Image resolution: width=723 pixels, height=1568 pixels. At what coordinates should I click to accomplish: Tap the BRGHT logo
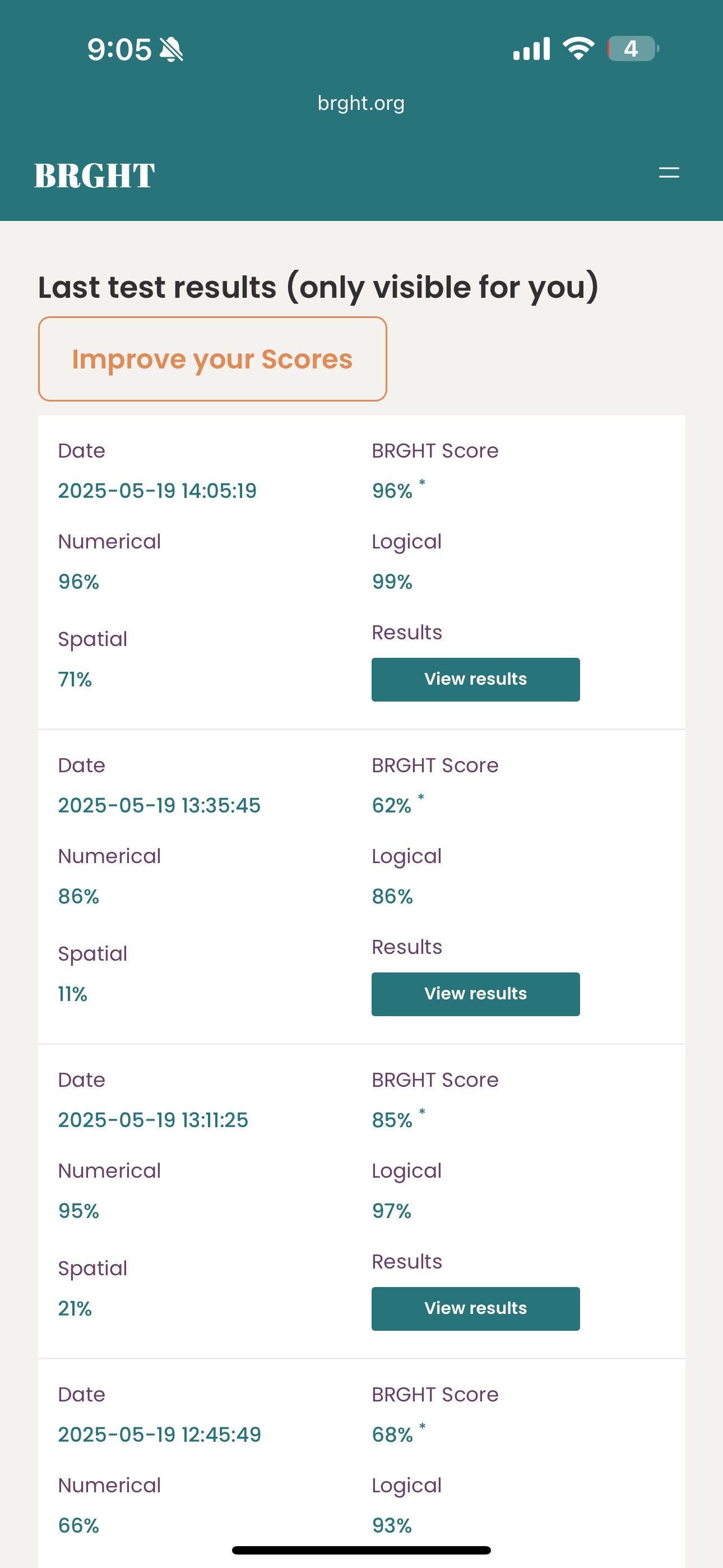94,176
